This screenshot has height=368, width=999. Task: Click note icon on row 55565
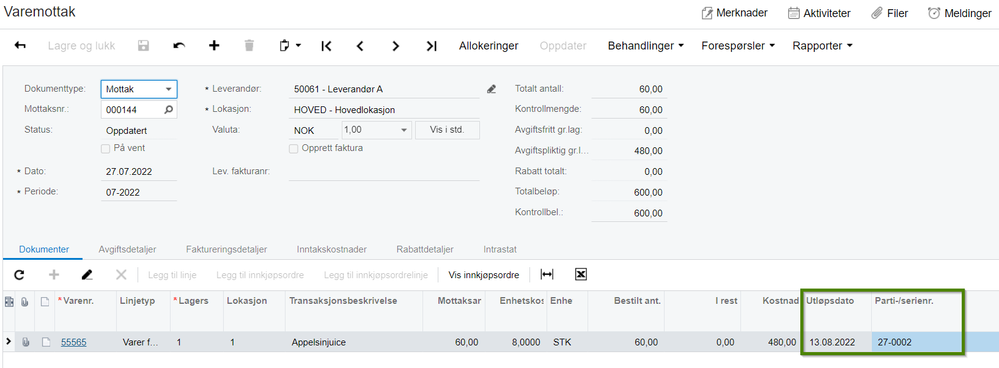tap(45, 343)
